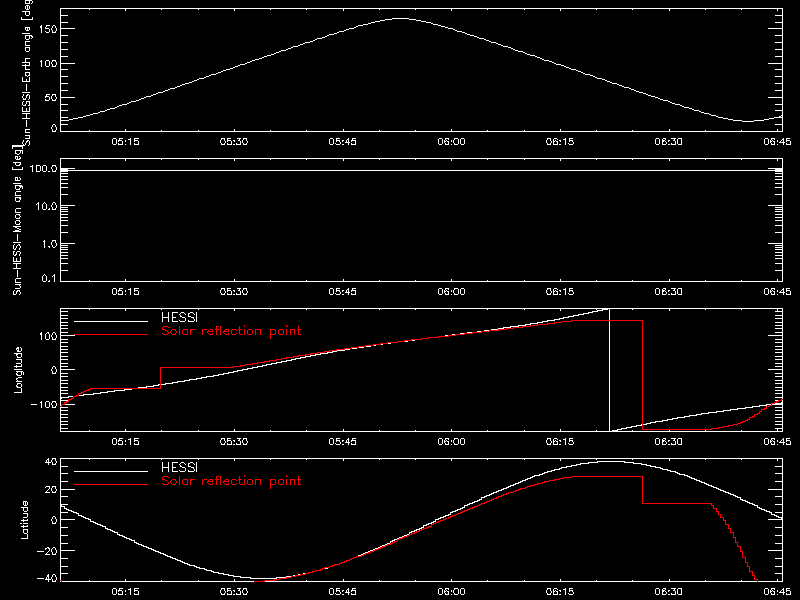The width and height of the screenshot is (800, 600).
Task: Click the peak of the Sun-HESSI-Earth angle curve
Action: [402, 19]
